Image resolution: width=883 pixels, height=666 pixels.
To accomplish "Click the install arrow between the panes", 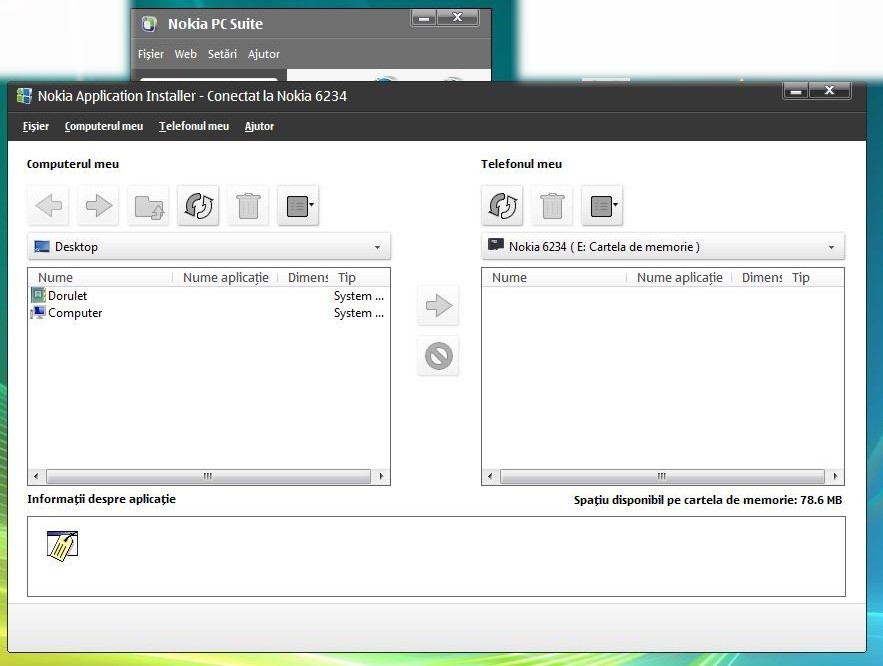I will tap(439, 306).
